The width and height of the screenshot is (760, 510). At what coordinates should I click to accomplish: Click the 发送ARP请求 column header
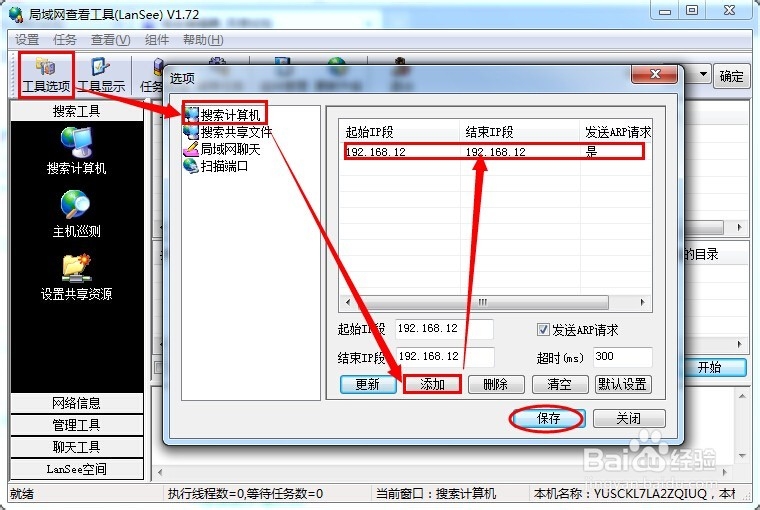616,131
